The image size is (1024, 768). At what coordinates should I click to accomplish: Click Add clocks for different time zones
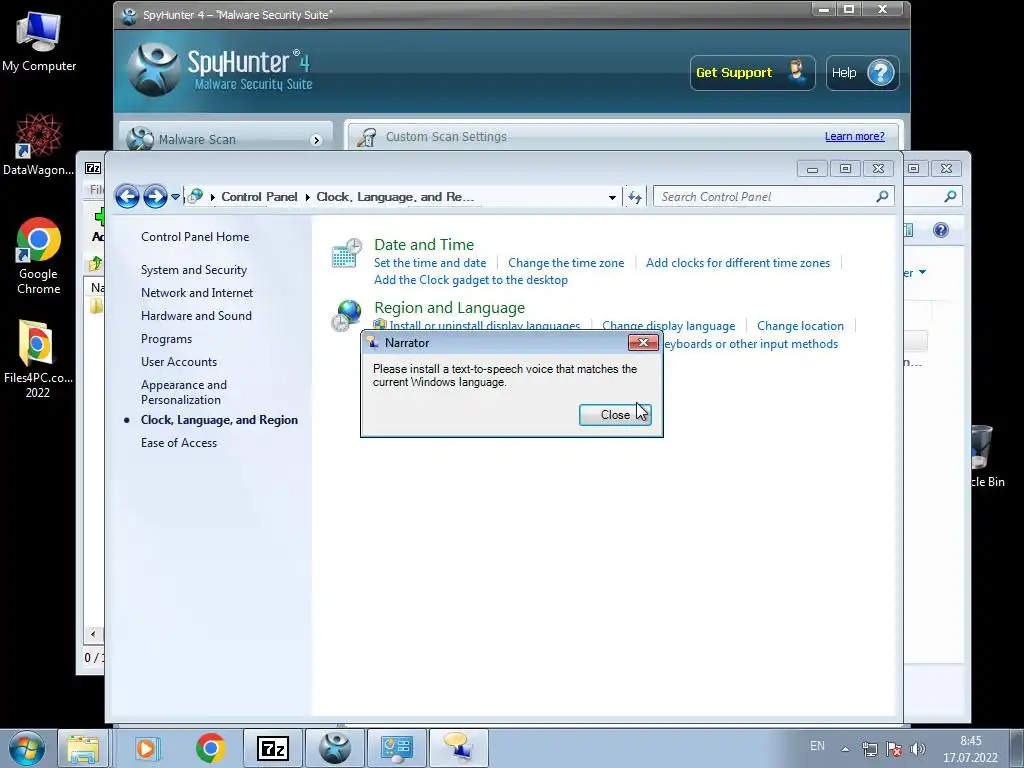[737, 263]
